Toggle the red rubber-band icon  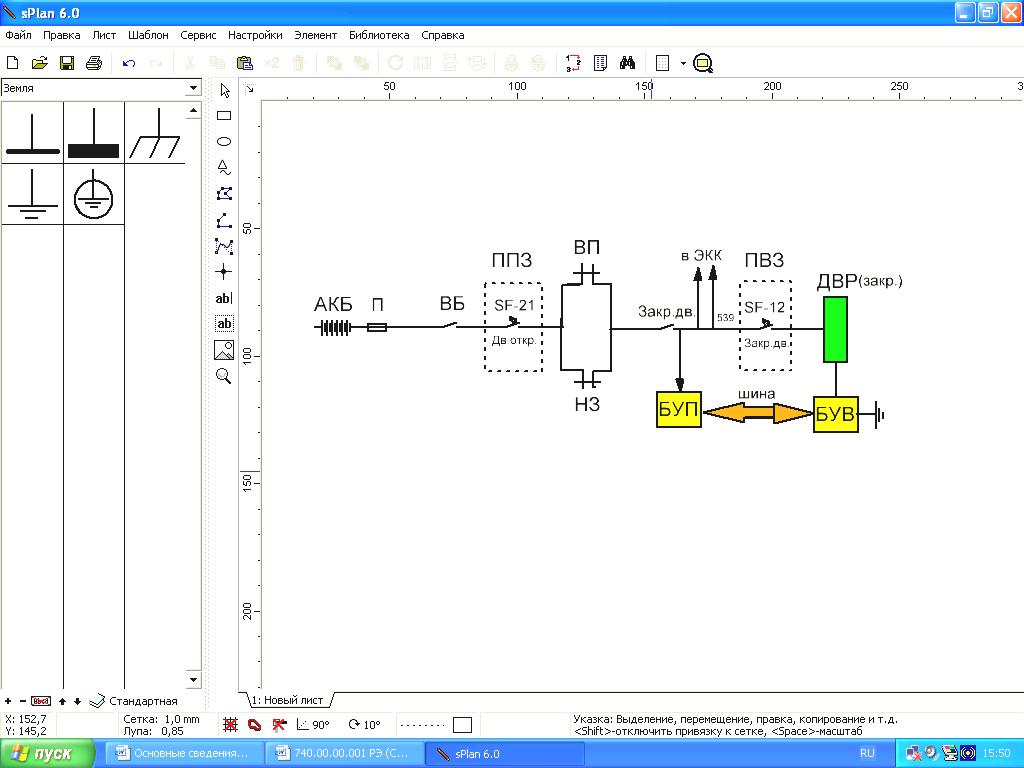click(255, 724)
